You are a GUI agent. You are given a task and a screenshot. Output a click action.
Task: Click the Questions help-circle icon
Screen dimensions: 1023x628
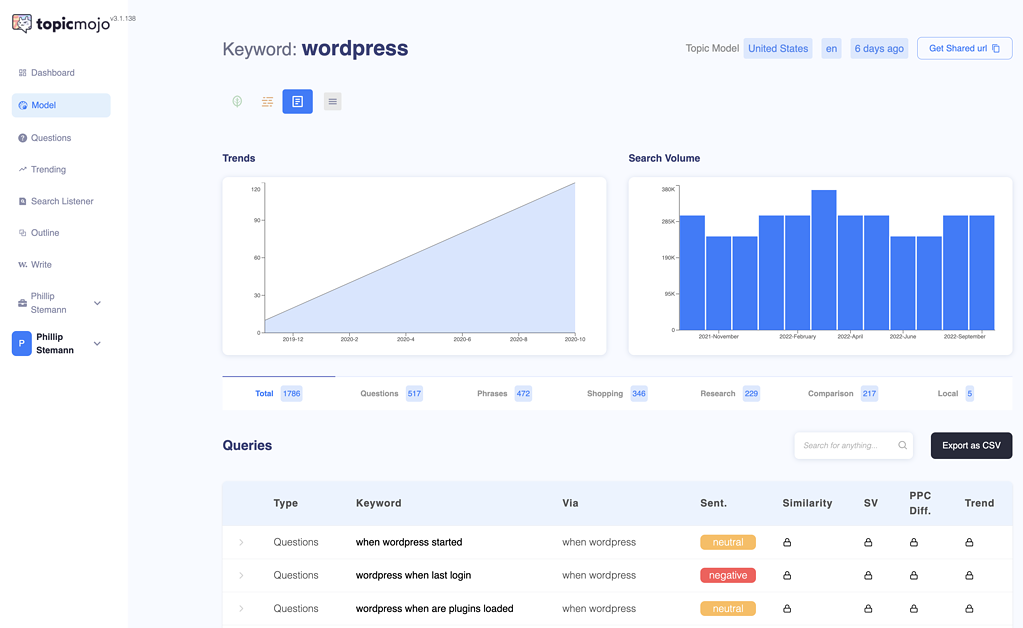pos(22,138)
